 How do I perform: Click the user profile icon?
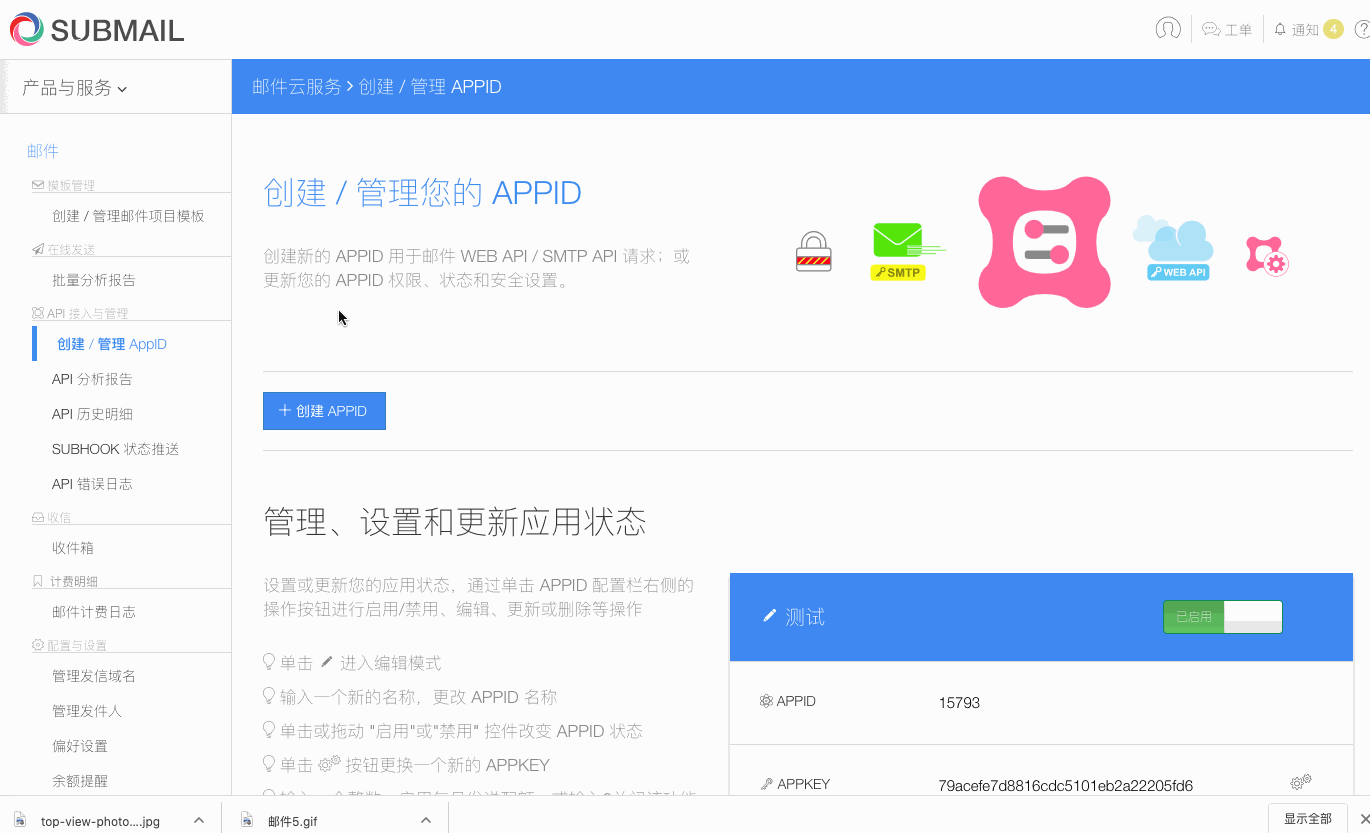[x=1166, y=29]
